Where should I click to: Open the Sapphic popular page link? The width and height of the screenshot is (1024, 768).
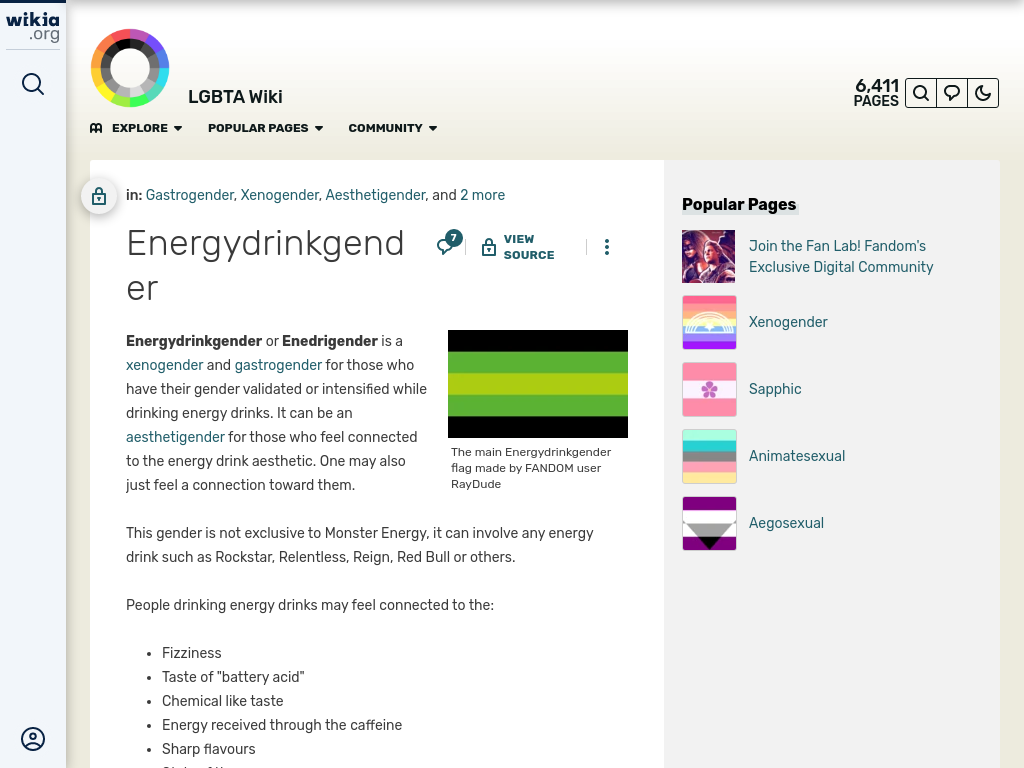tap(775, 389)
